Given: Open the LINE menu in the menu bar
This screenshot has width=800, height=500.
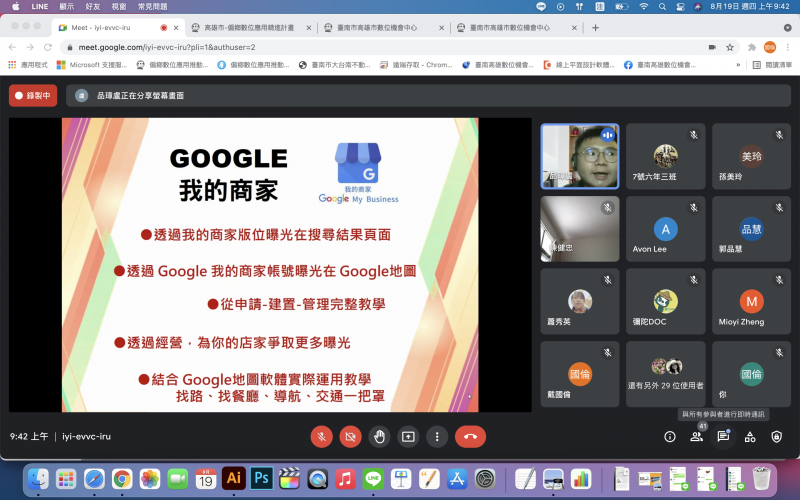Looking at the screenshot, I should pyautogui.click(x=39, y=7).
